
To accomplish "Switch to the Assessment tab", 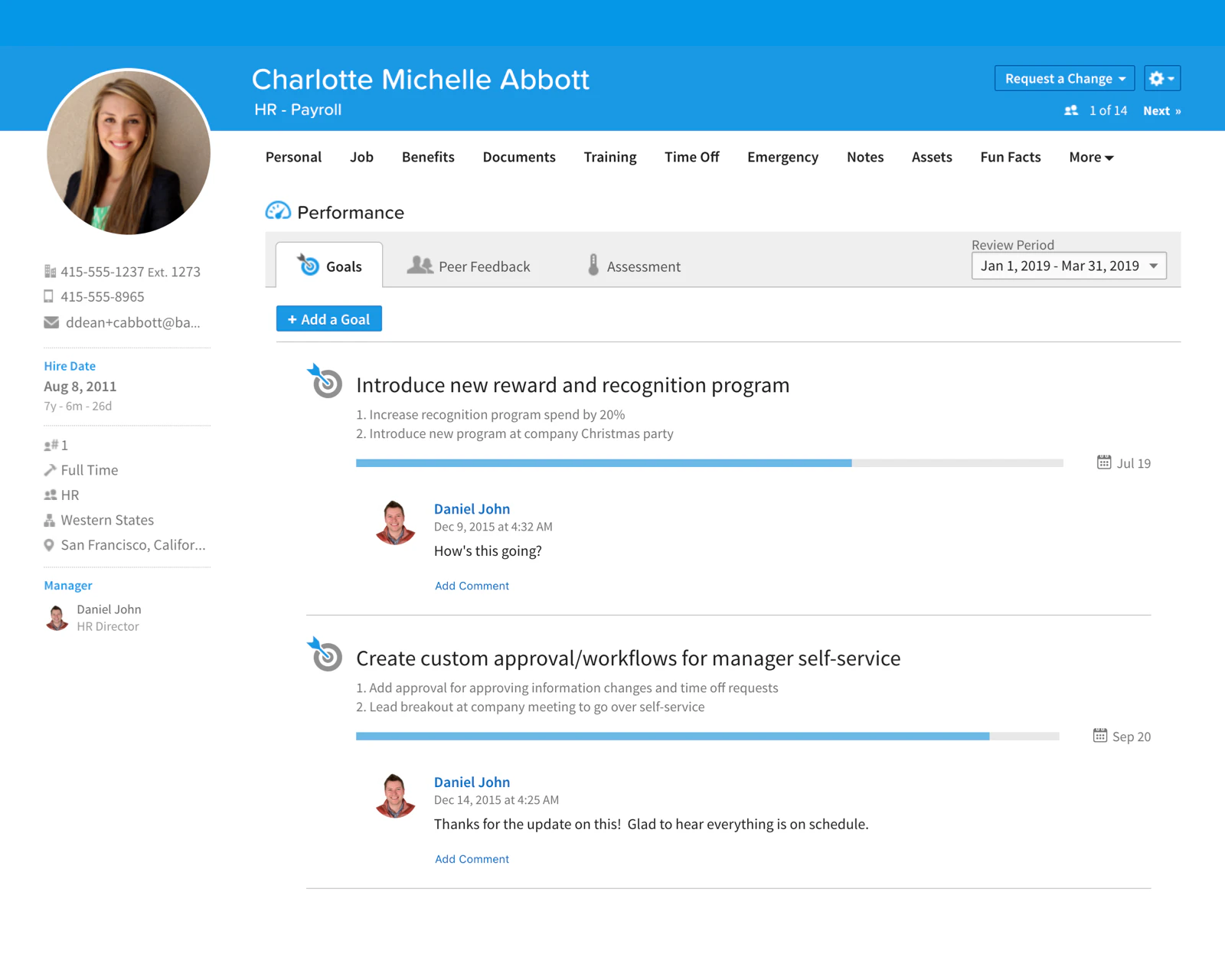I will [x=634, y=266].
